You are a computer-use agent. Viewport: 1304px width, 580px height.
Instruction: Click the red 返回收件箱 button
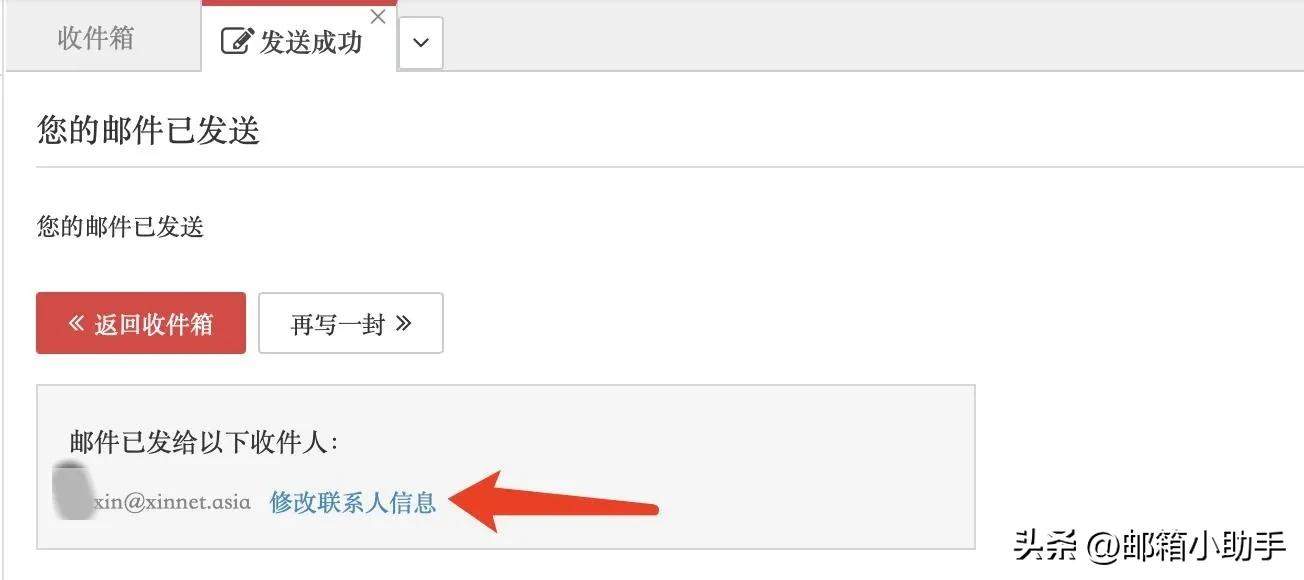click(141, 323)
